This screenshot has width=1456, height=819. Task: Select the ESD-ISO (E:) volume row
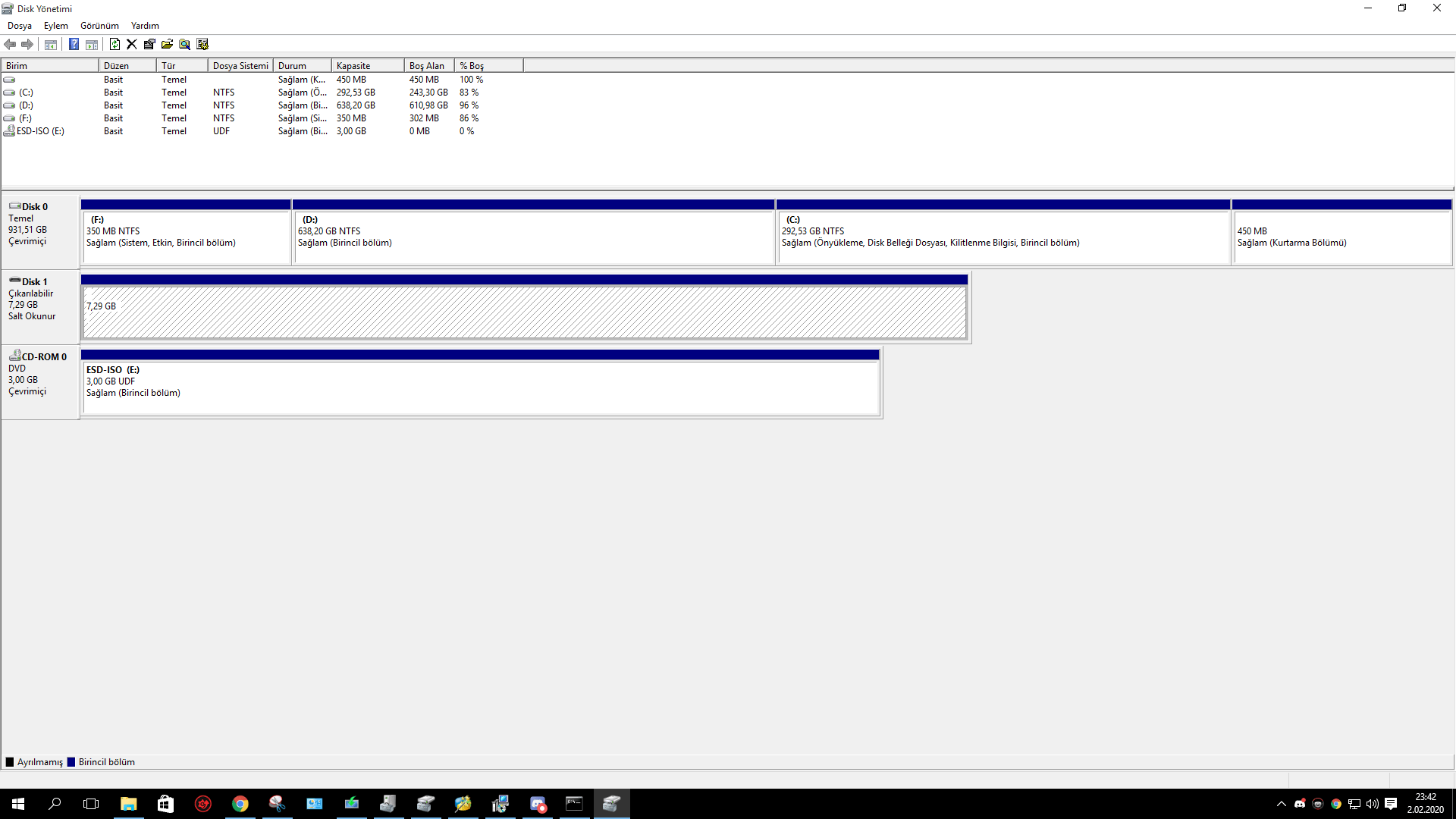40,131
